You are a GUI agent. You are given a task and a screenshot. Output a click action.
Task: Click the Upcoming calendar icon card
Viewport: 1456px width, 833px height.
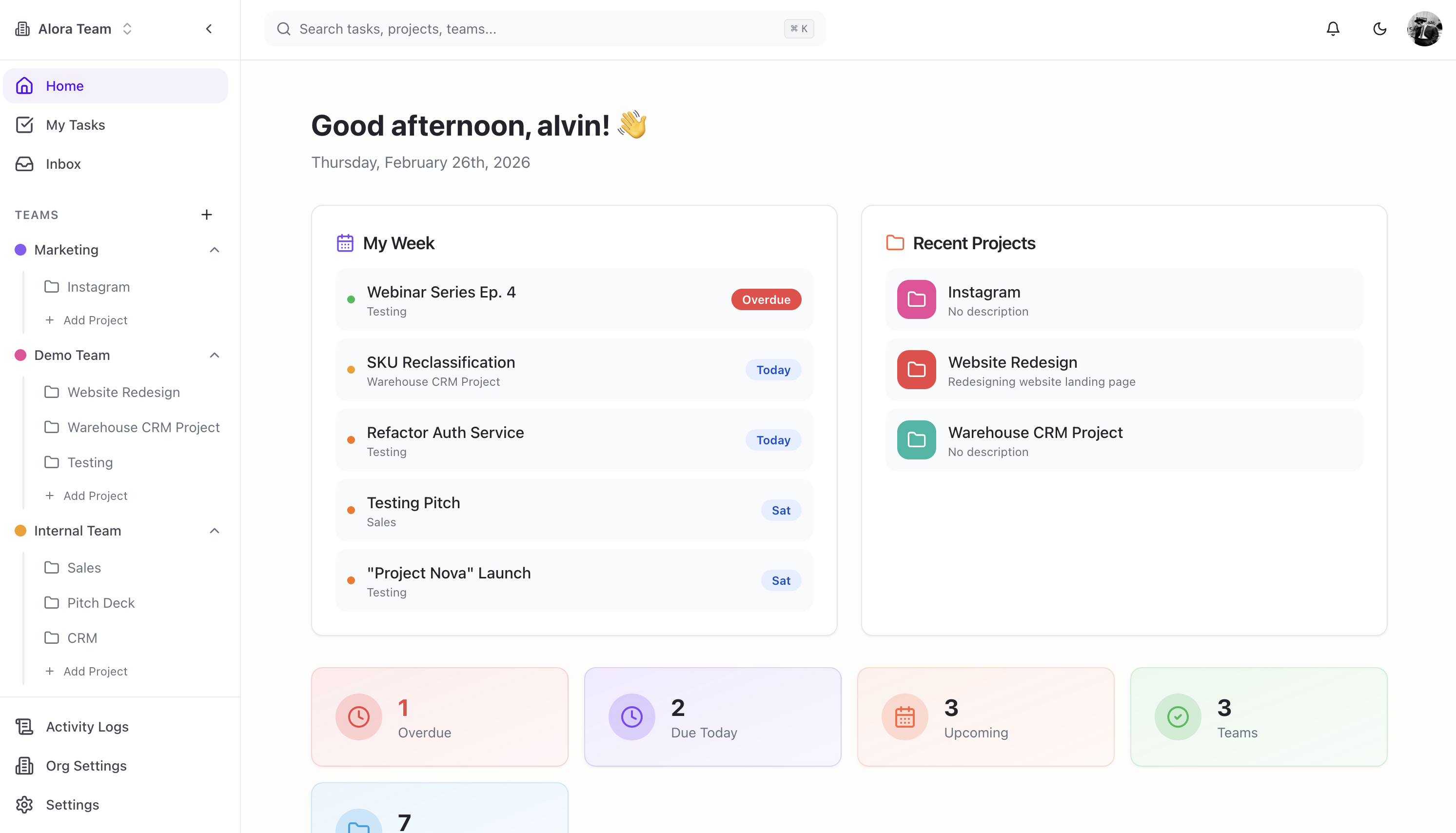(905, 717)
